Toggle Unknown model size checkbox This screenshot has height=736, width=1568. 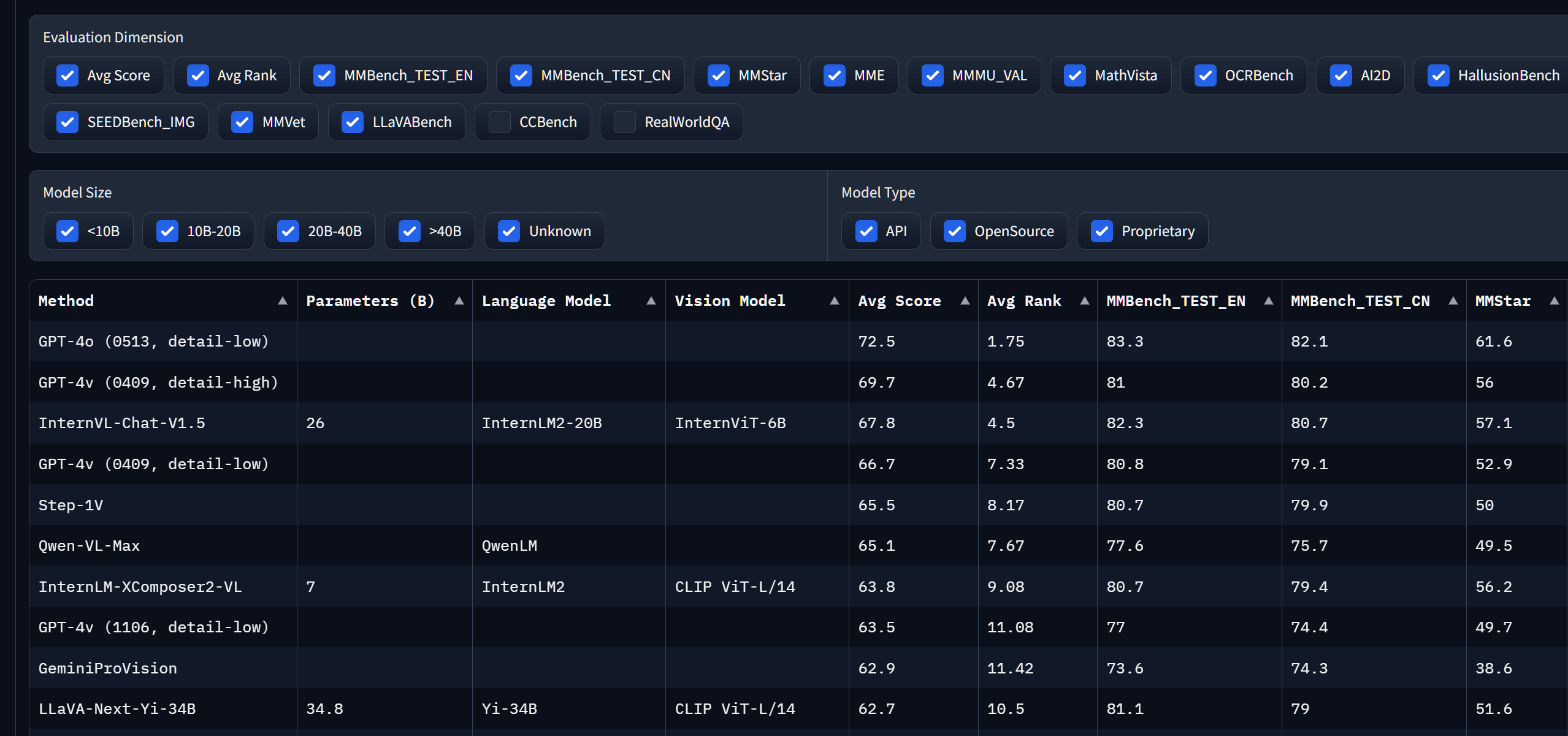tap(509, 231)
